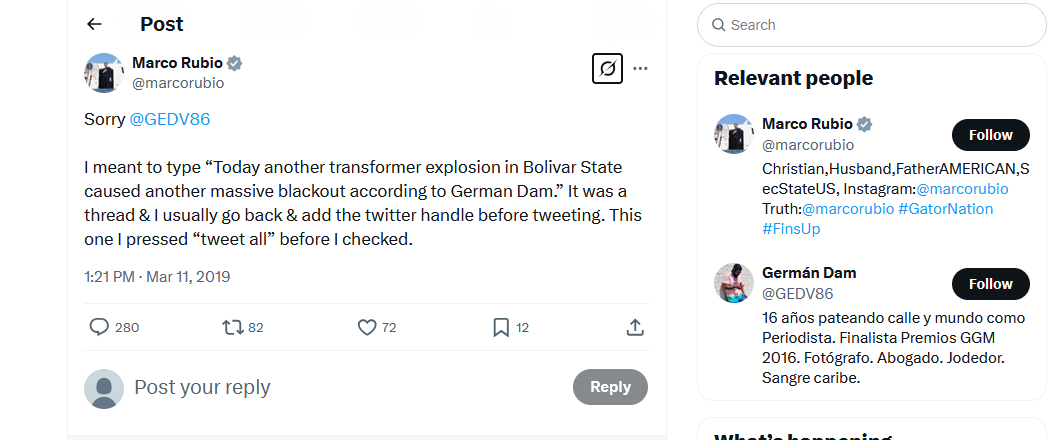Screen dimensions: 1047x440
Task: Click the reply comment icon
Action: (100, 327)
